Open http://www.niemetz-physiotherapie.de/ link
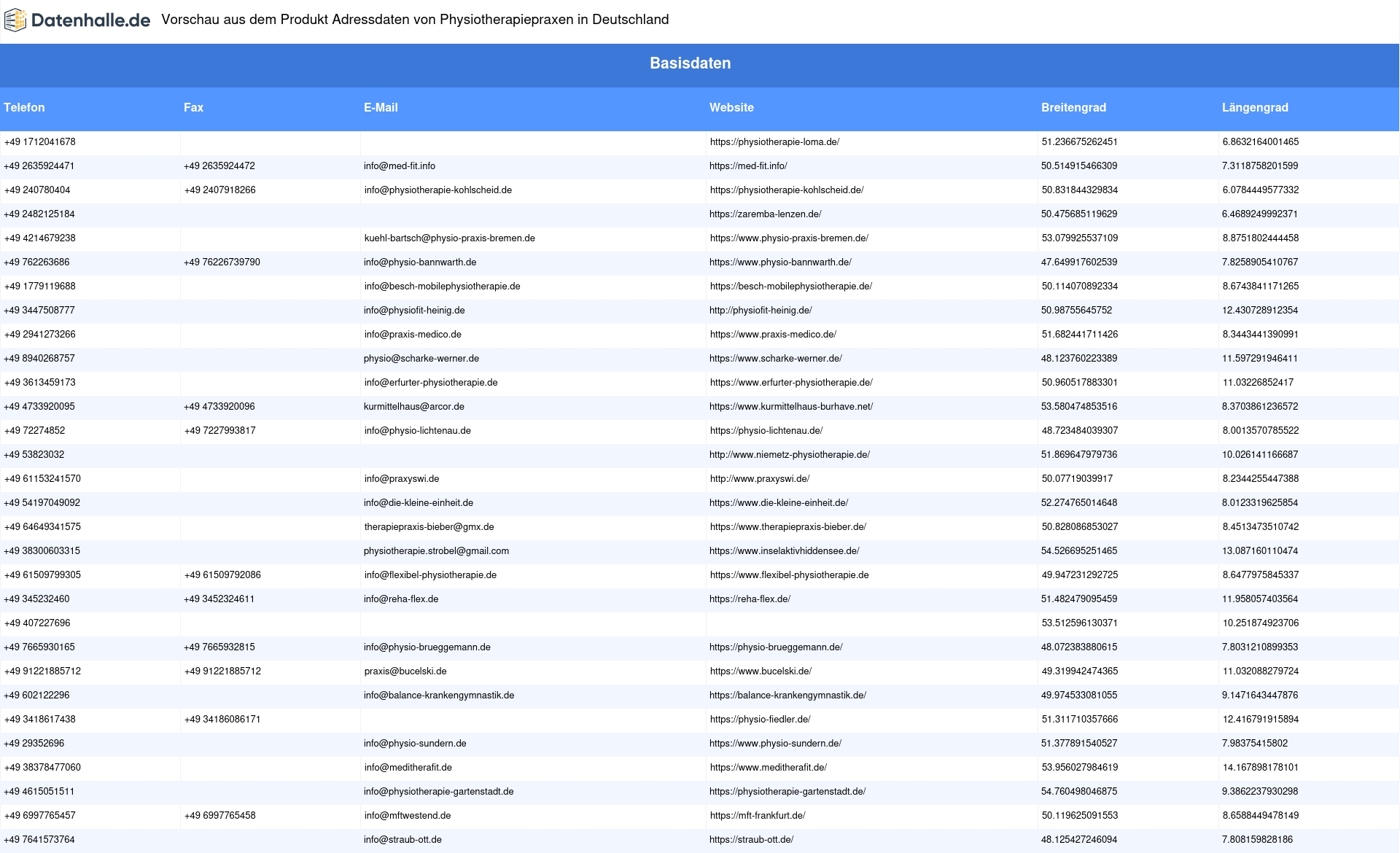 [790, 455]
